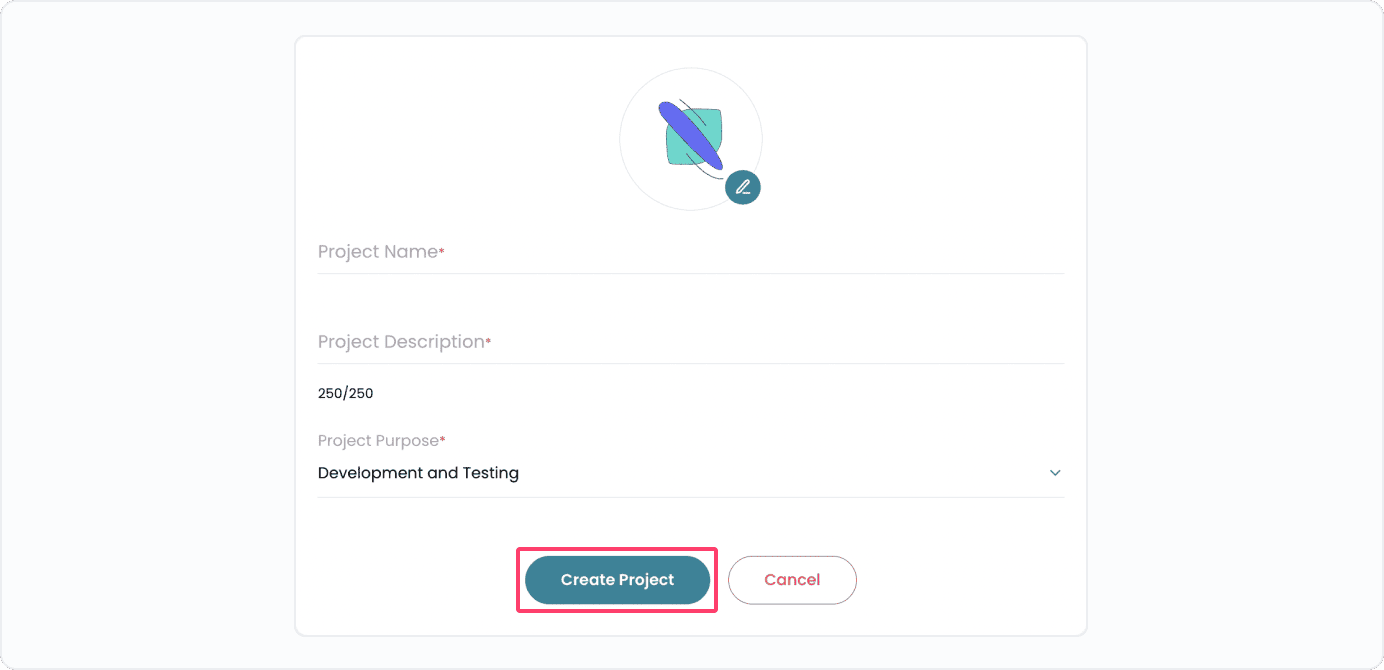Click the red asterisk beside Project Name

click(x=442, y=251)
